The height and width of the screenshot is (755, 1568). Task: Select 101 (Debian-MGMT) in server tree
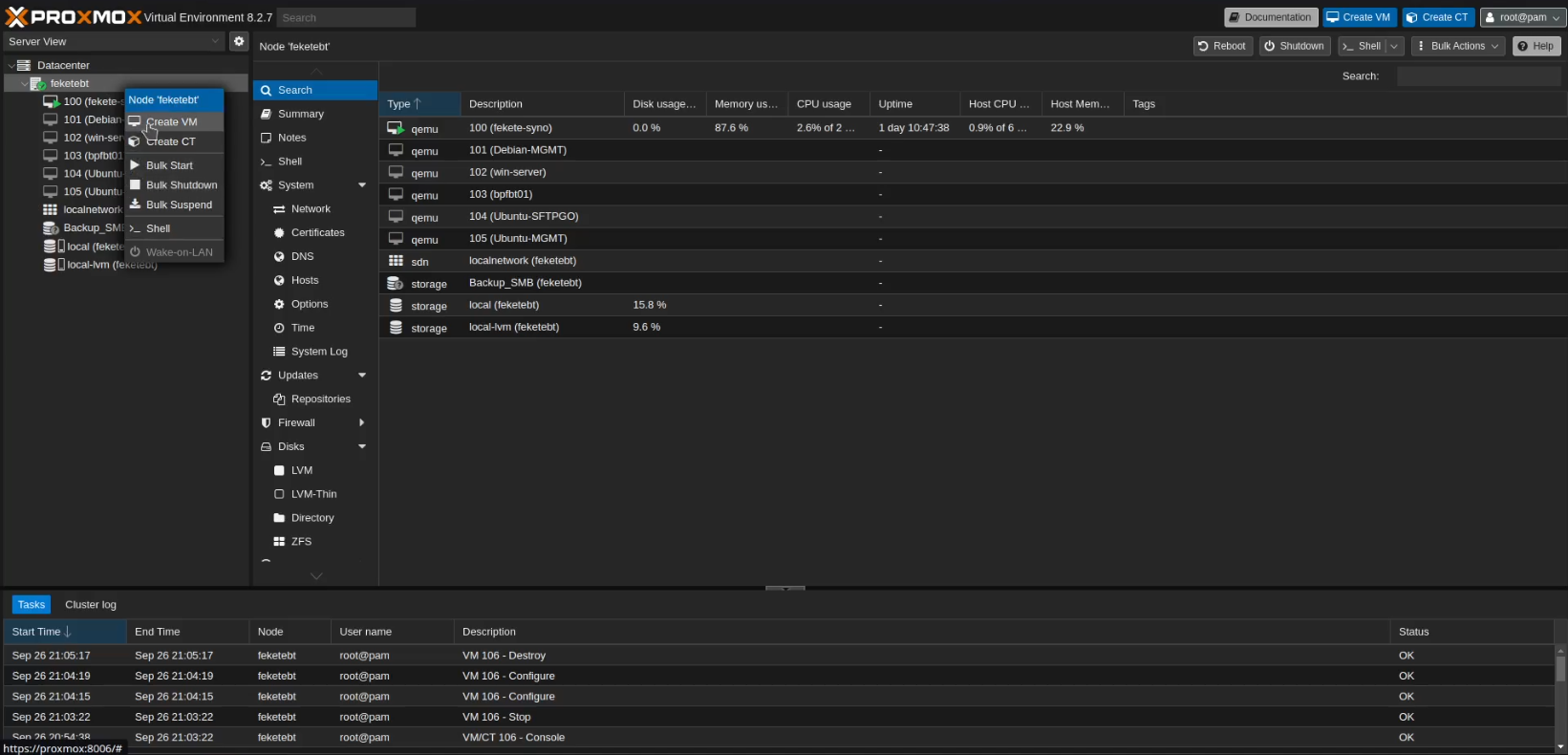[x=92, y=119]
